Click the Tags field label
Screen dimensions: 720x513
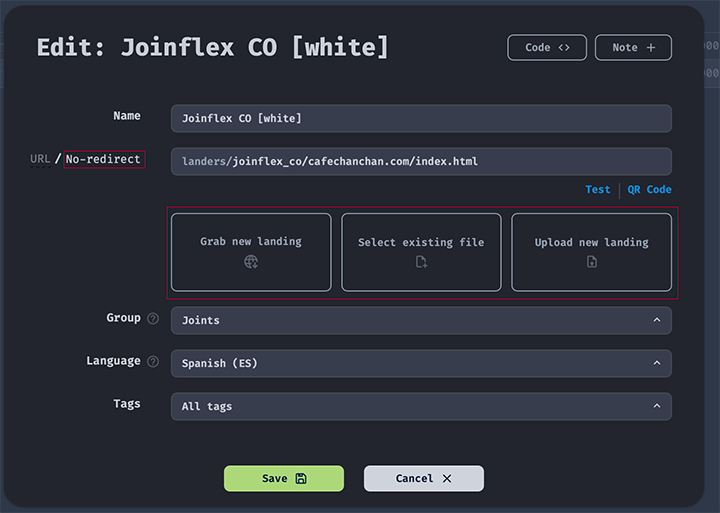coord(127,404)
